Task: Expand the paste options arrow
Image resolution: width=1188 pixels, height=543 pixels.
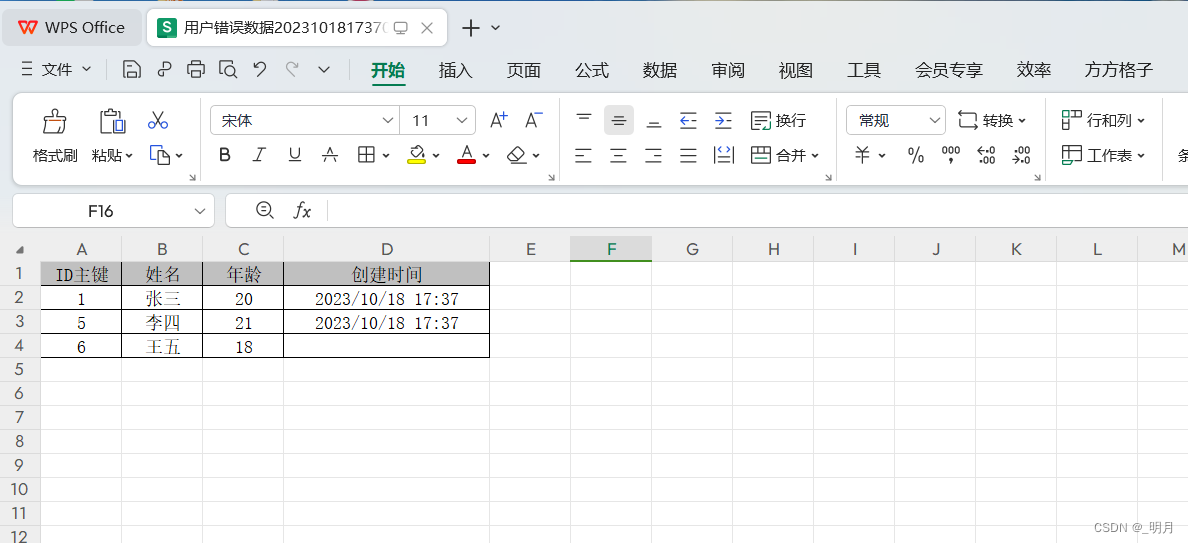Action: (129, 155)
